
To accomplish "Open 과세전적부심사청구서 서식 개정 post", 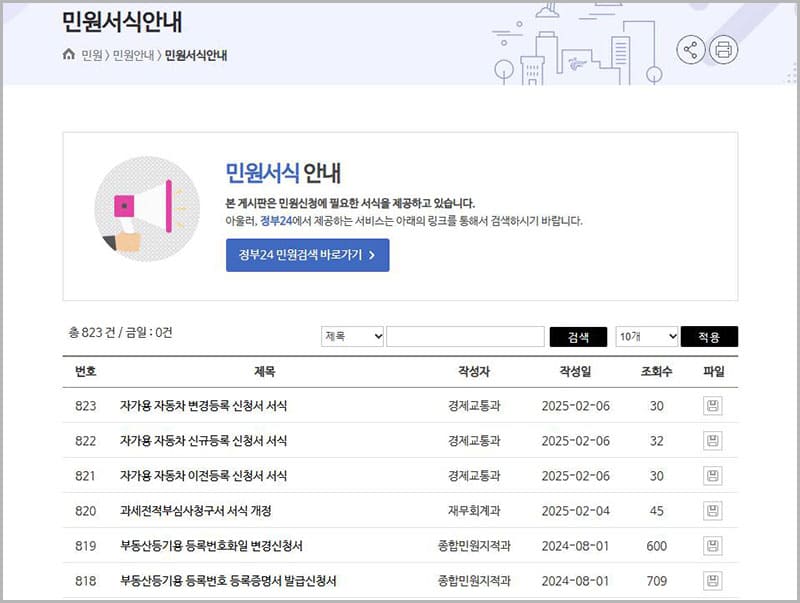I will point(195,511).
